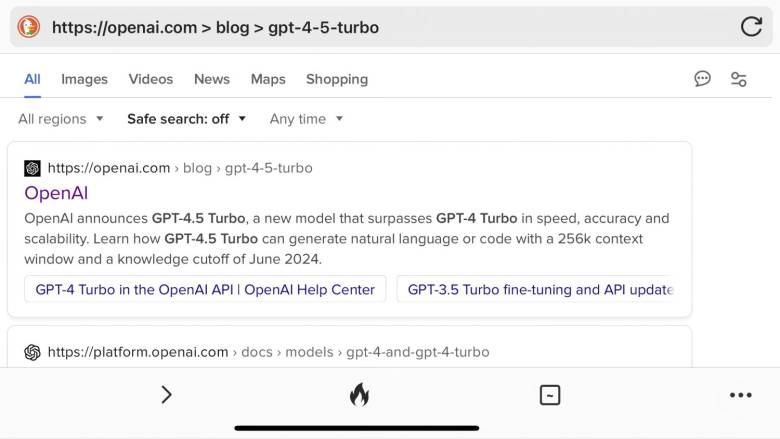Expand the All regions dropdown

tap(61, 119)
